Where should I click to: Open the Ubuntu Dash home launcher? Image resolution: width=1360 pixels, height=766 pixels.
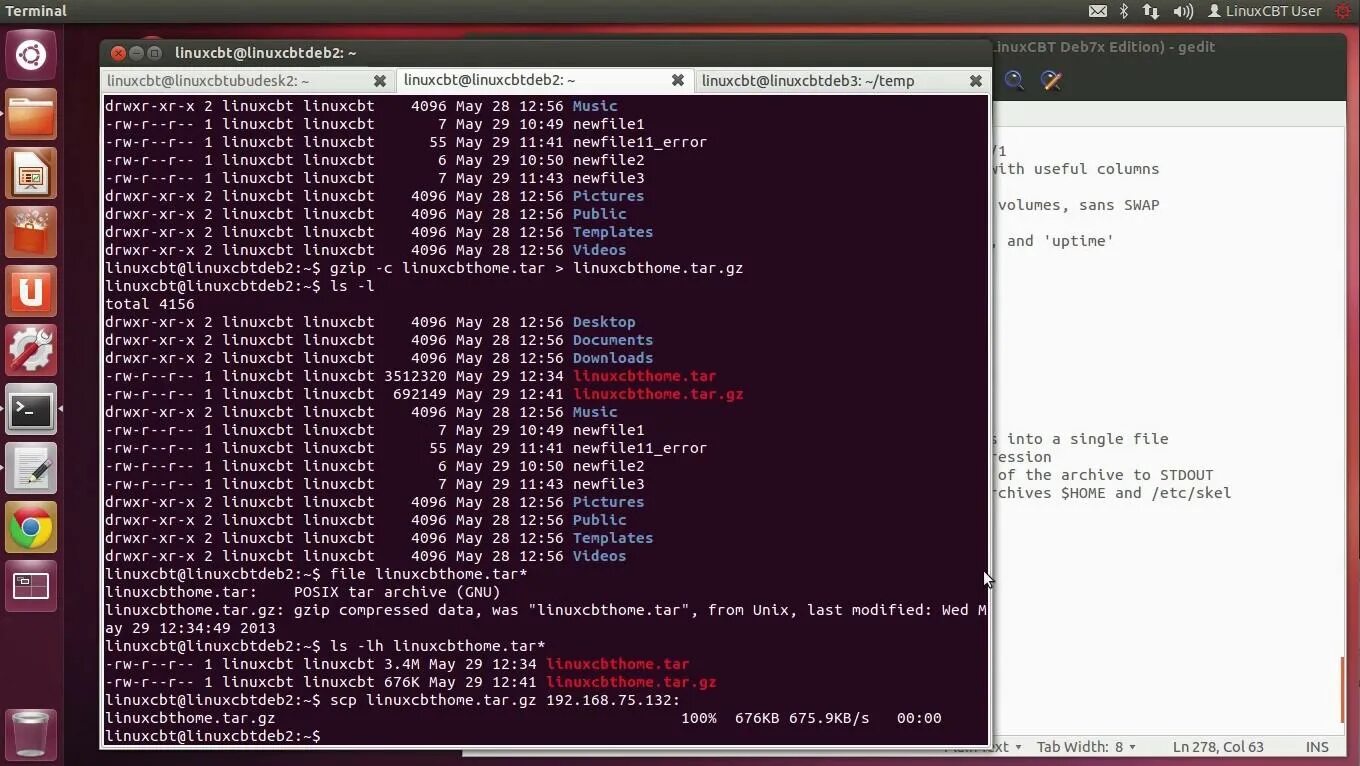point(31,55)
